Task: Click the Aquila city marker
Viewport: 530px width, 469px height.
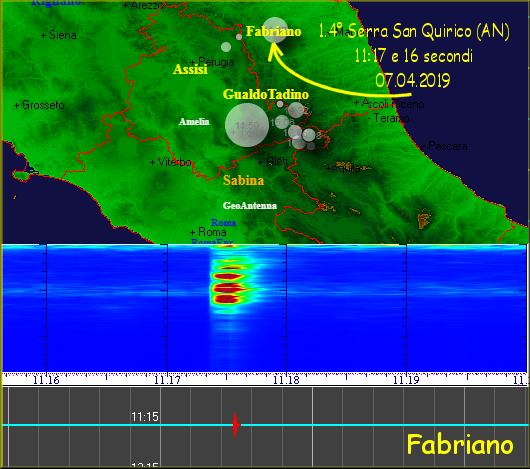Action: (x=343, y=168)
